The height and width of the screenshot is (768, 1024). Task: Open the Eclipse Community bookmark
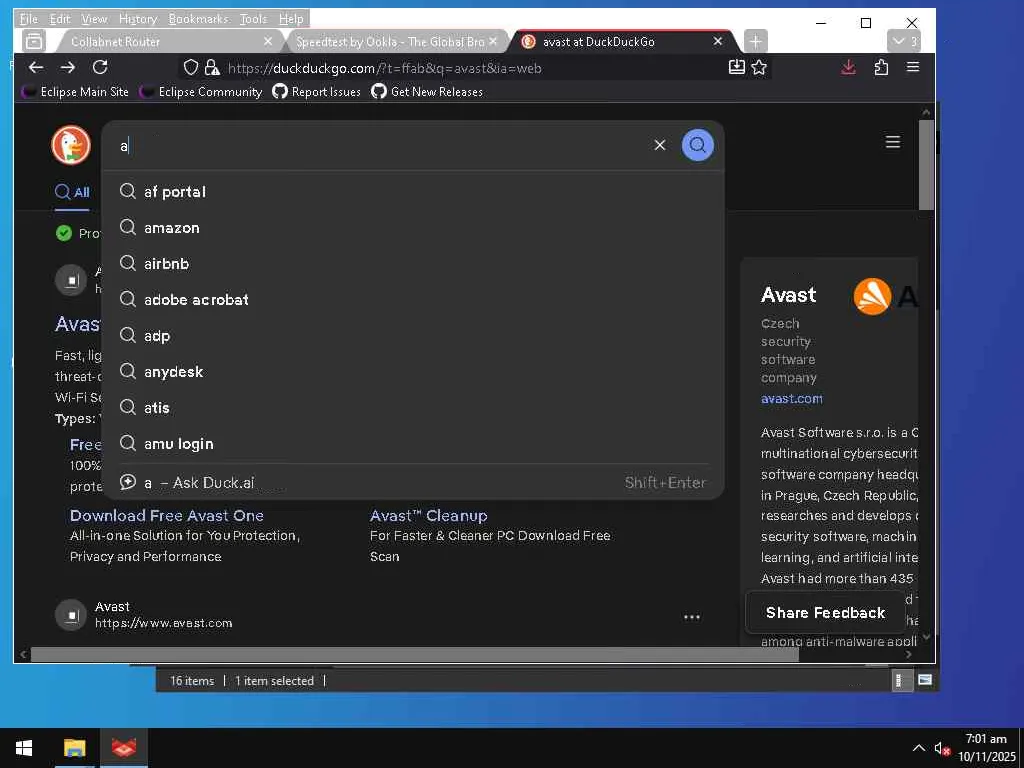click(201, 91)
